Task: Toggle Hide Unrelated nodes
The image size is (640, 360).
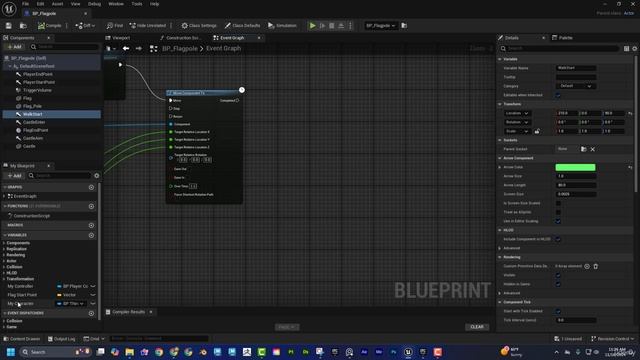Action: [x=148, y=26]
